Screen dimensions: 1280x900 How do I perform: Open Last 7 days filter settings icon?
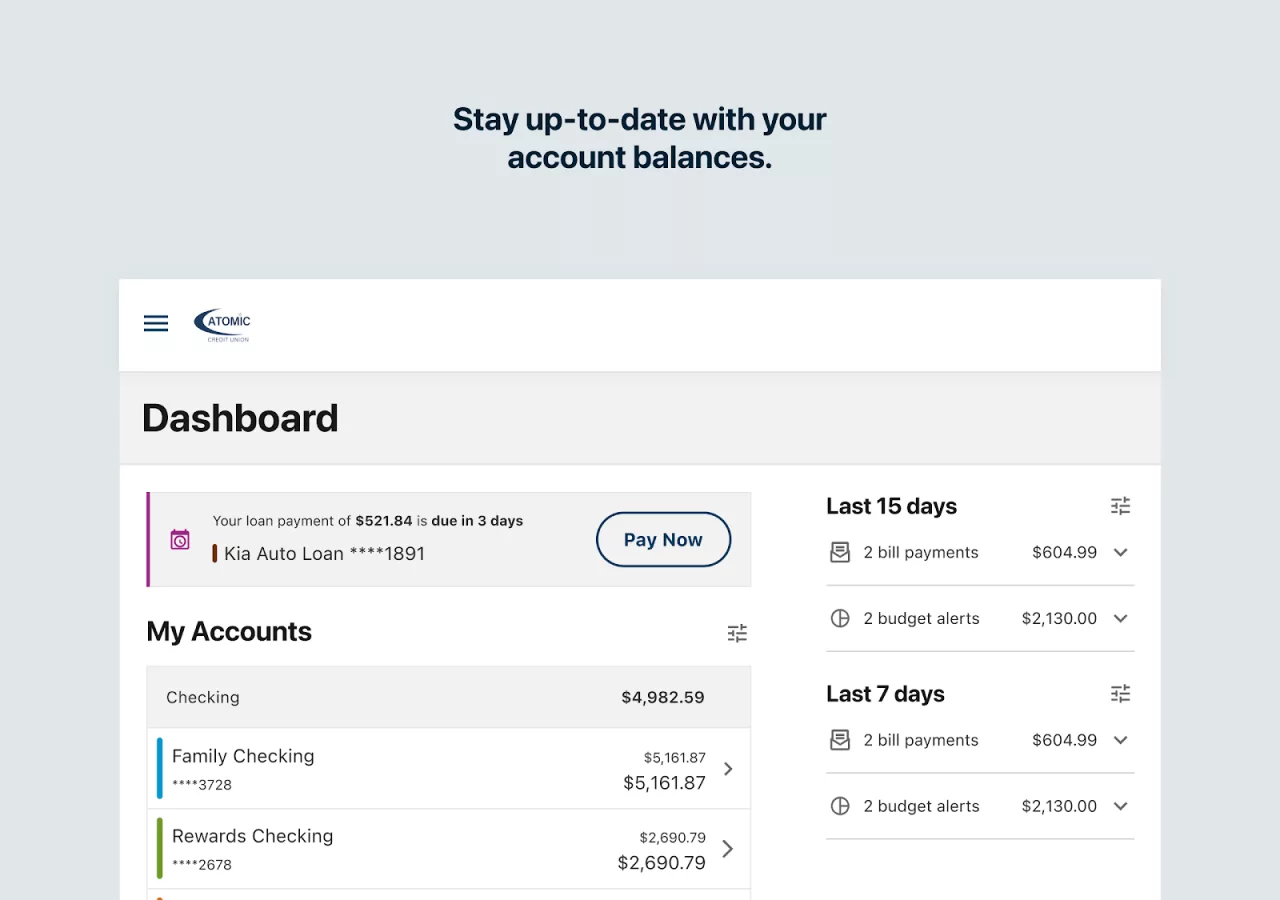pyautogui.click(x=1120, y=694)
